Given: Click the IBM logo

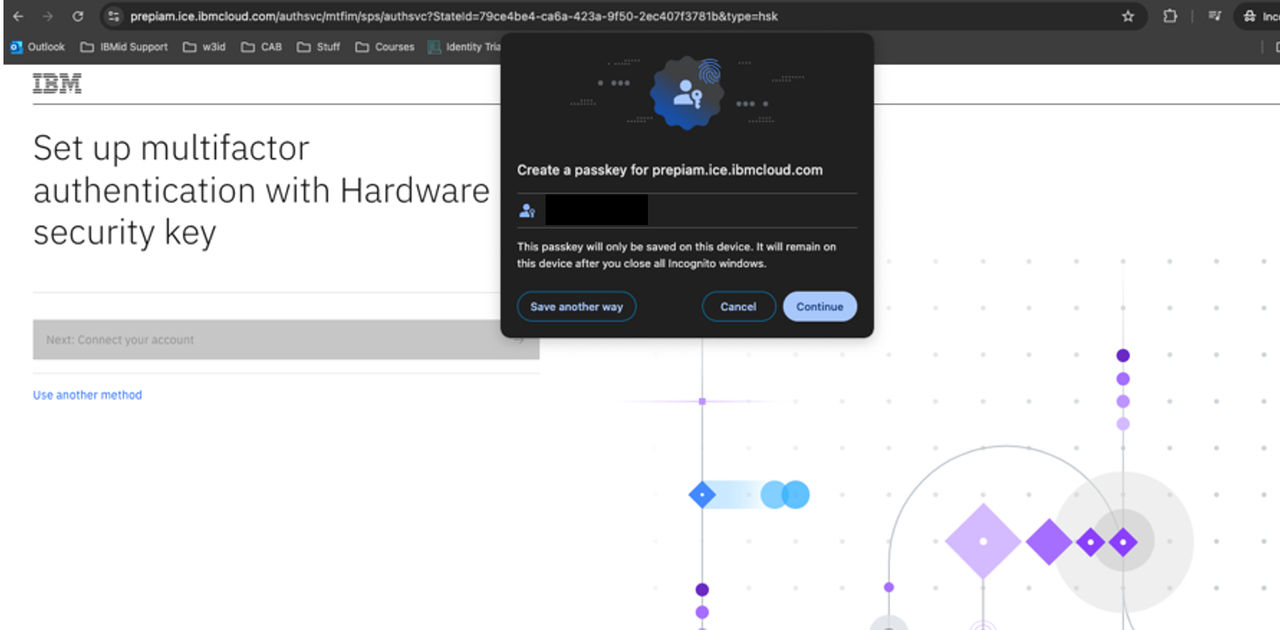Looking at the screenshot, I should tap(57, 85).
